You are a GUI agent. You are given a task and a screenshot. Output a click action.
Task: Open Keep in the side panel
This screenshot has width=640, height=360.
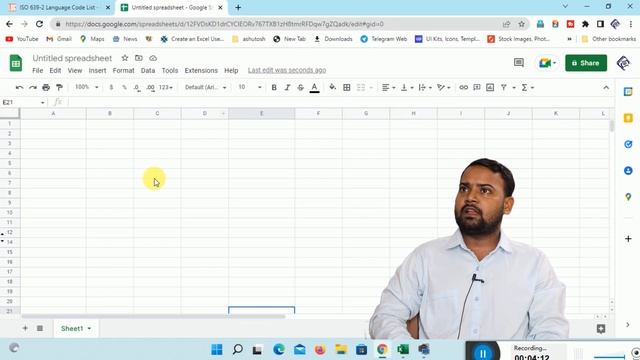point(628,118)
